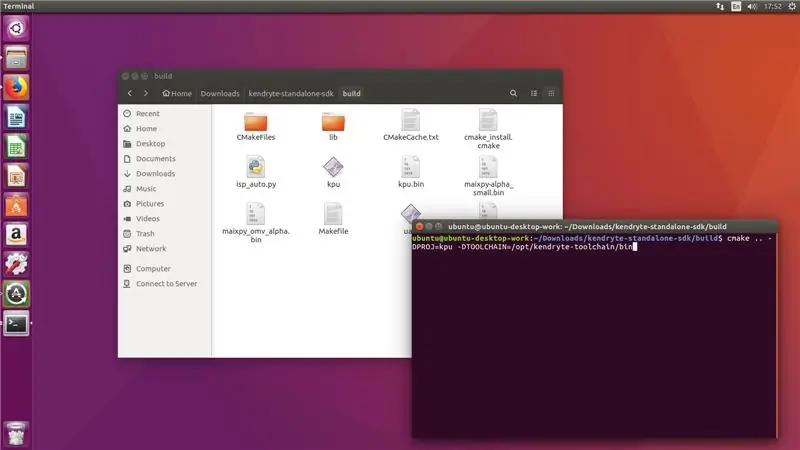
Task: Open LibreOffice Impress from the launcher
Action: 16,176
